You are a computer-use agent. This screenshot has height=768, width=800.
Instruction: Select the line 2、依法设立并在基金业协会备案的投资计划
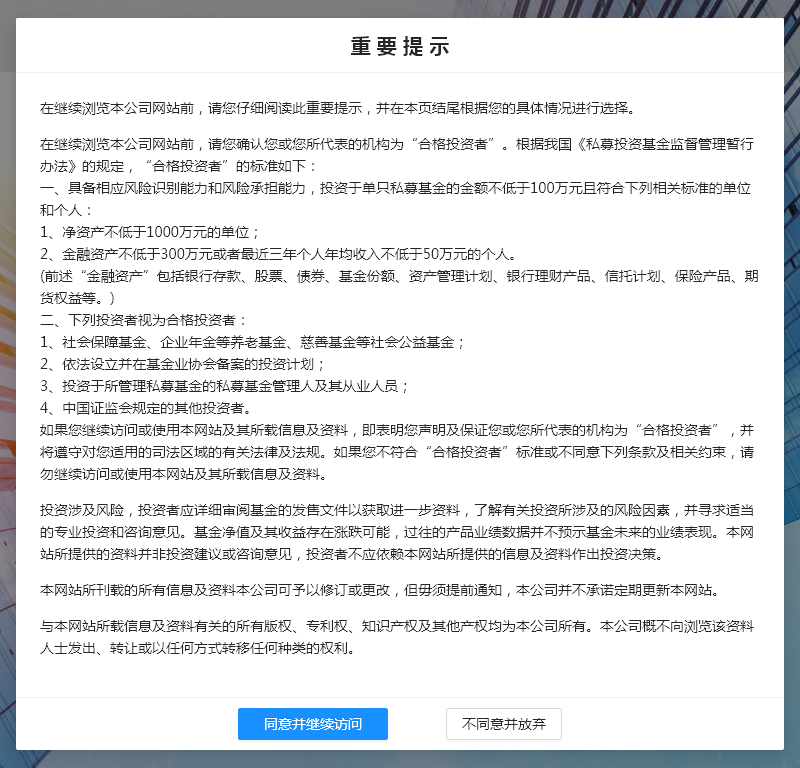tap(183, 364)
